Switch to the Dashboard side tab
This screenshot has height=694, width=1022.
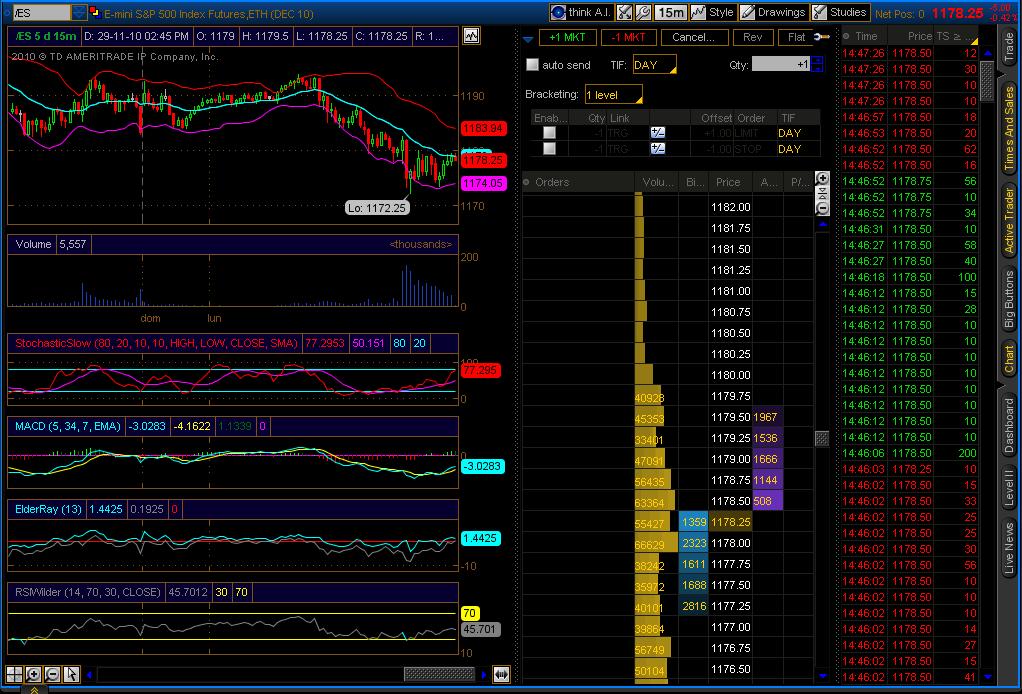(1009, 426)
